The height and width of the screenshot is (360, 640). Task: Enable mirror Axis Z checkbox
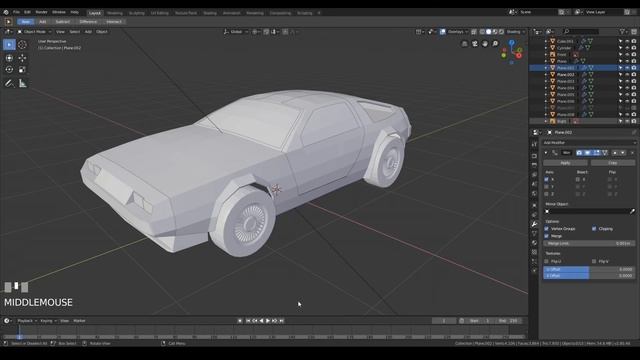click(x=547, y=194)
